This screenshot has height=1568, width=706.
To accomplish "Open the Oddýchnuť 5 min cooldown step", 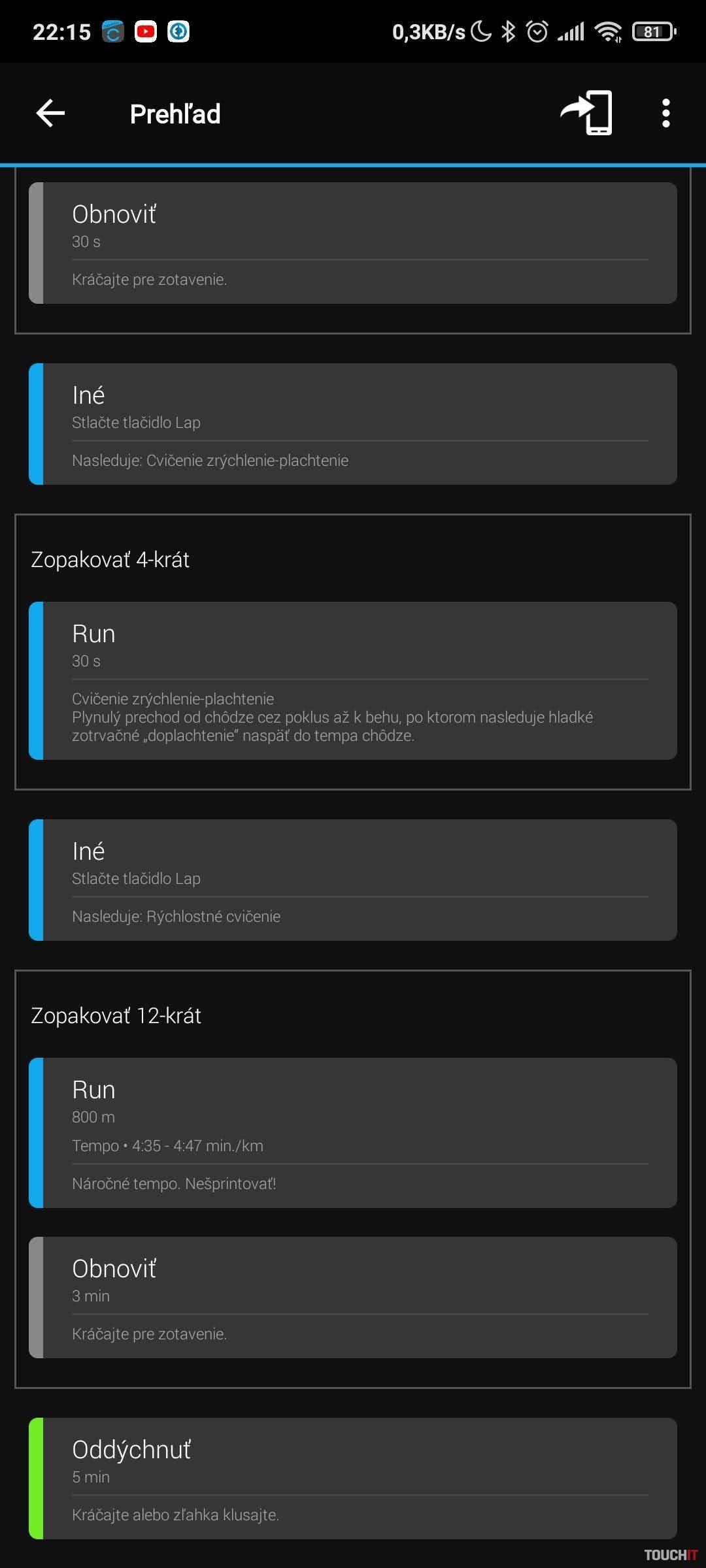I will [x=353, y=1478].
